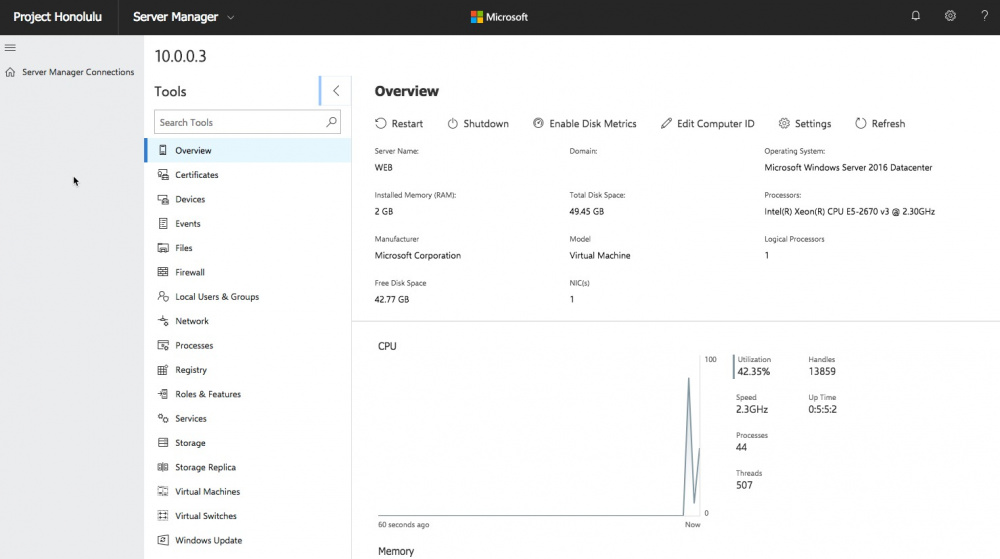Focus the Search Tools input field

[238, 122]
